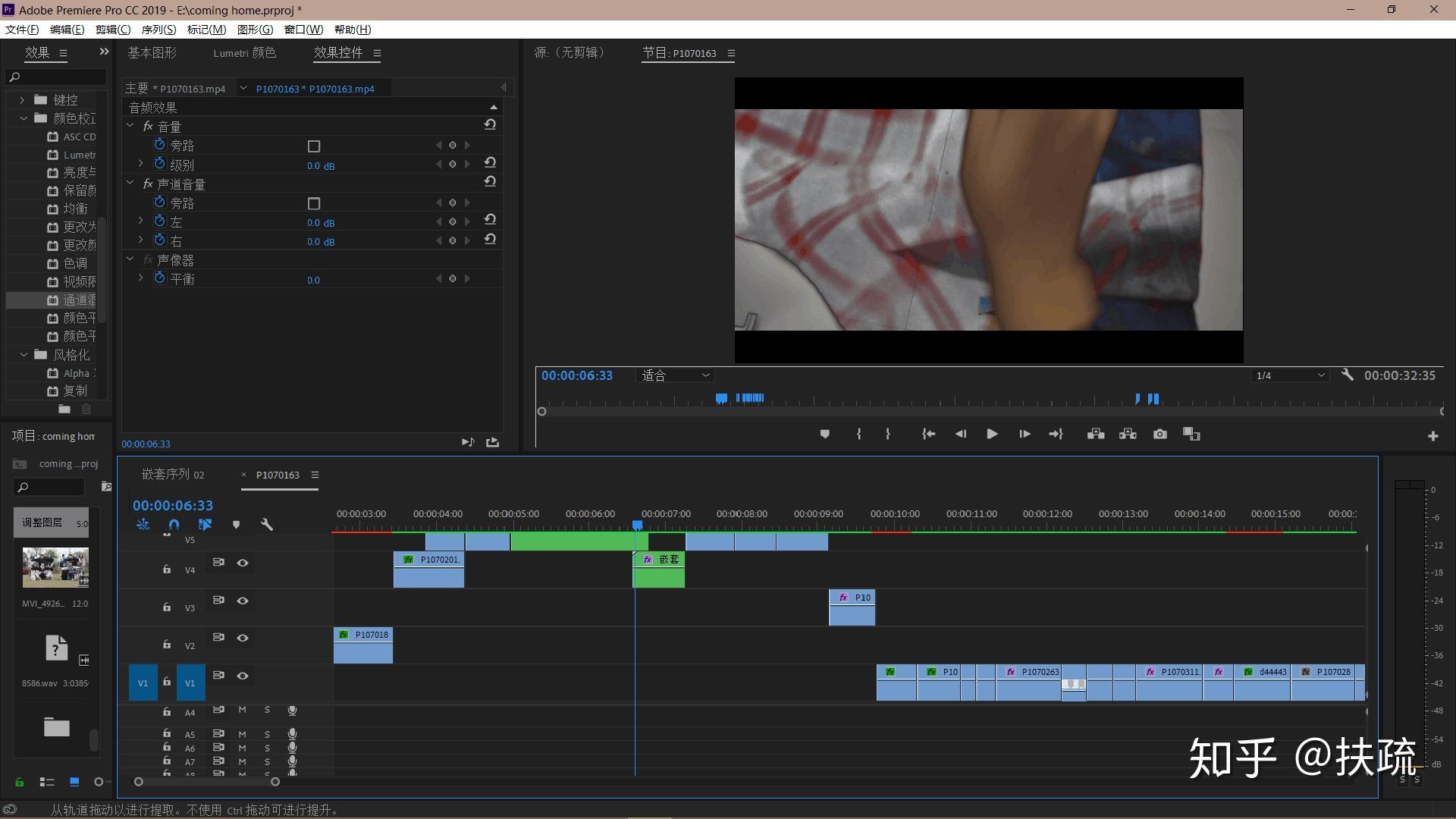Mute audio track A5
The width and height of the screenshot is (1456, 819).
(242, 734)
